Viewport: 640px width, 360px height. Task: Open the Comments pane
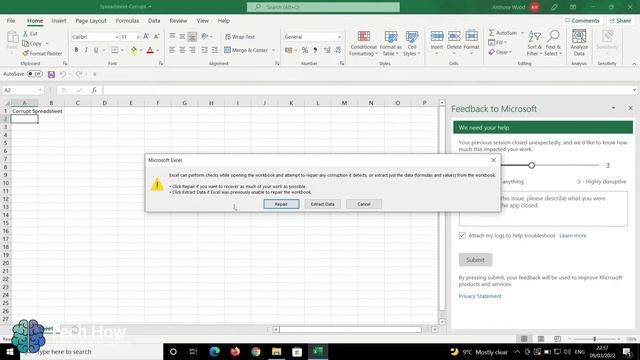(582, 20)
